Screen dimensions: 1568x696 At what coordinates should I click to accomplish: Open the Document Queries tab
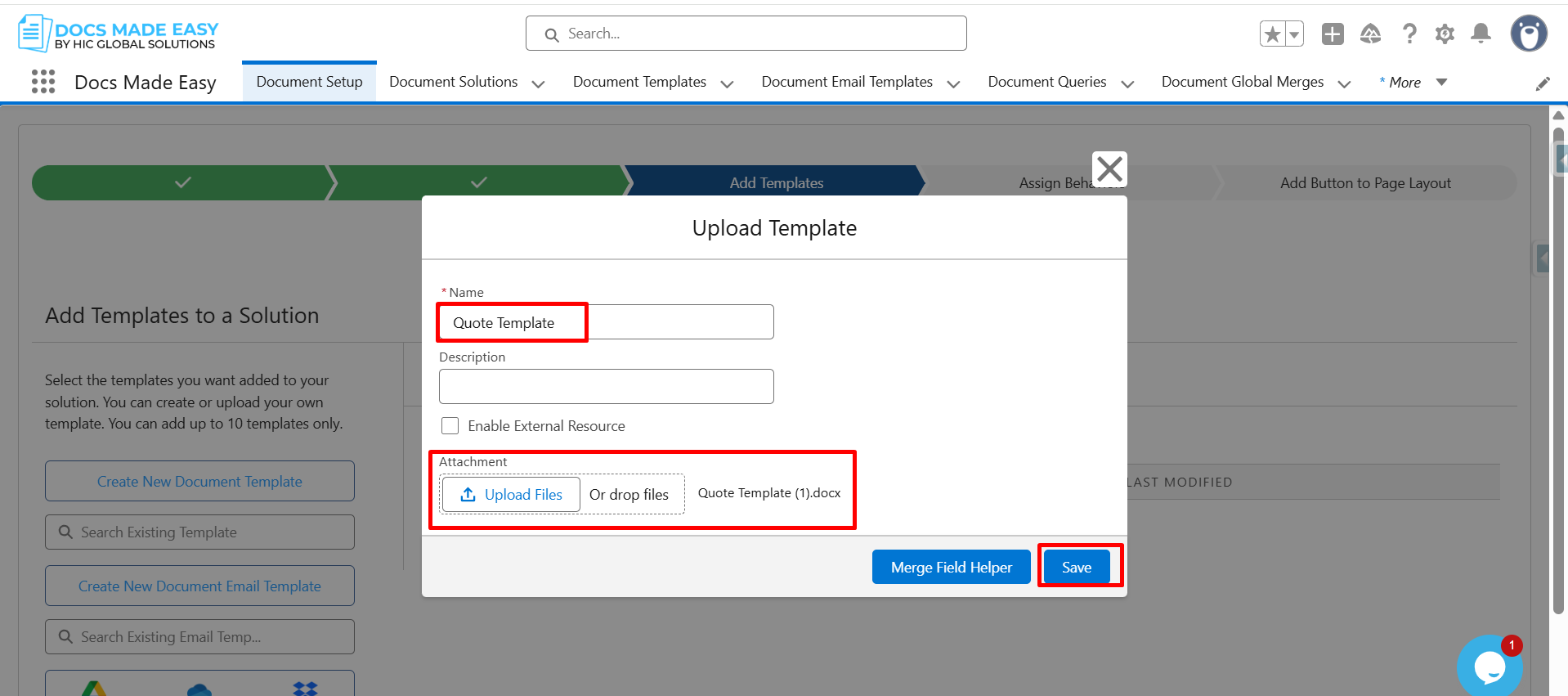[x=1047, y=82]
